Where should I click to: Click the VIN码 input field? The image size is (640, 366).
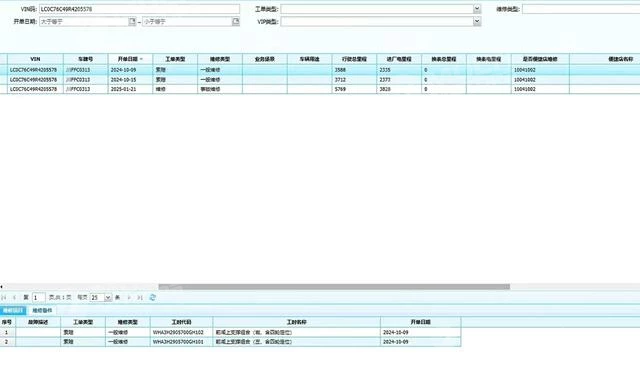tap(139, 9)
